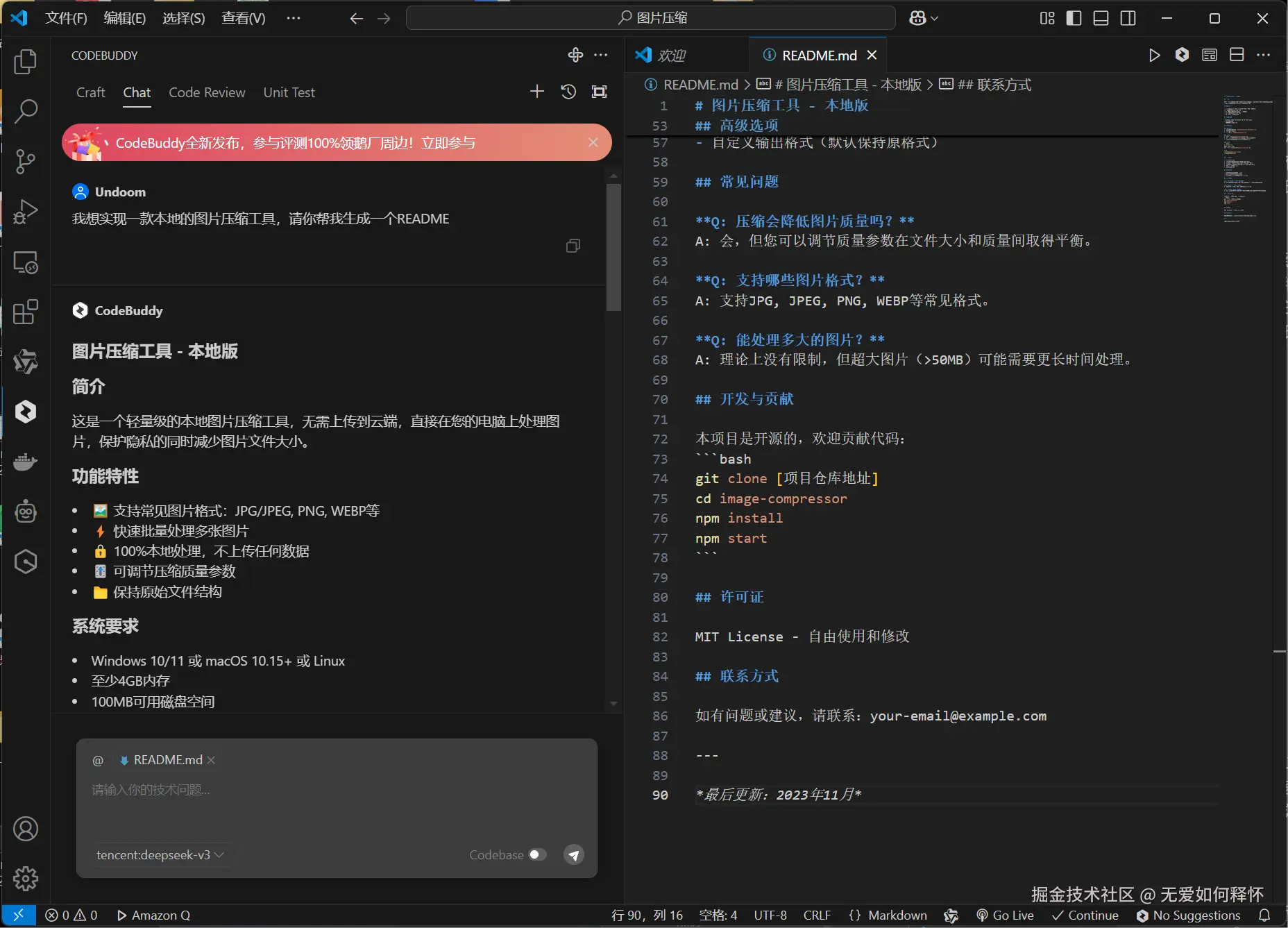Screen dimensions: 1288x928
Task: Click the CodeBuddy promo banner 立即参与
Action: point(448,143)
